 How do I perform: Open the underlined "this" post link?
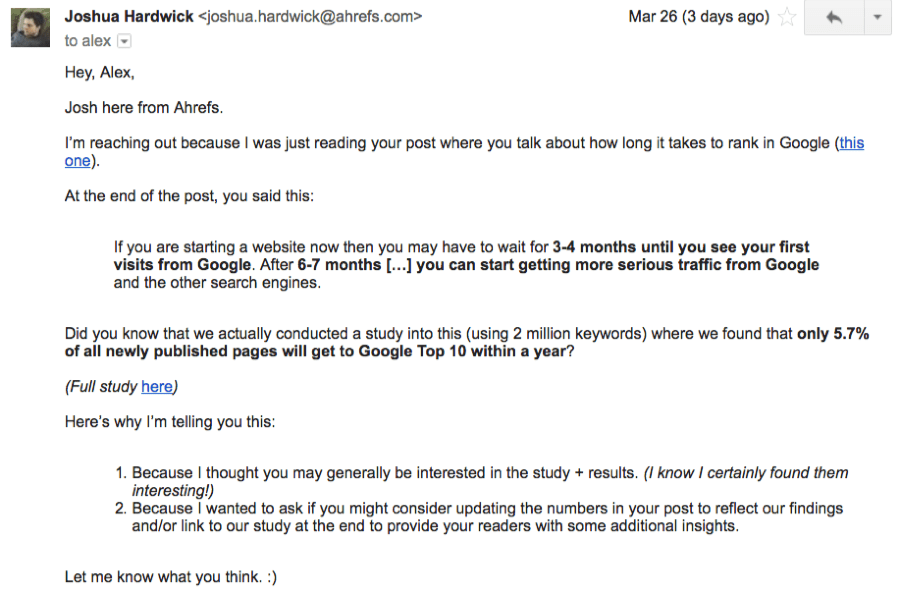(x=852, y=143)
